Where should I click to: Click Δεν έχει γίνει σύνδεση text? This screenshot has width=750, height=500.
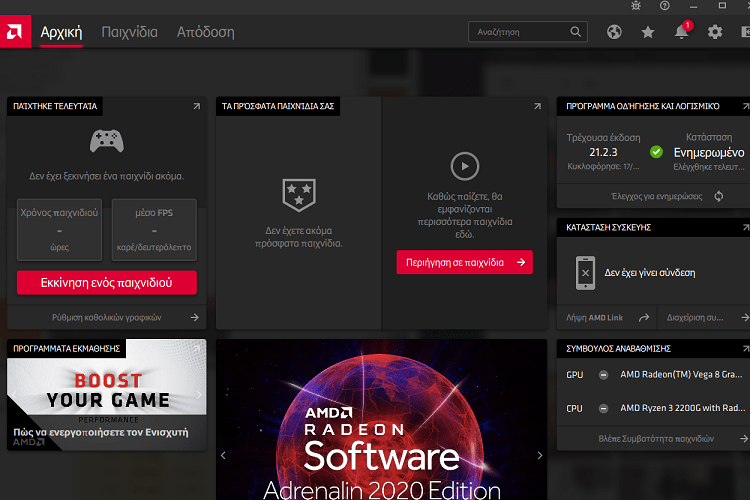(650, 273)
